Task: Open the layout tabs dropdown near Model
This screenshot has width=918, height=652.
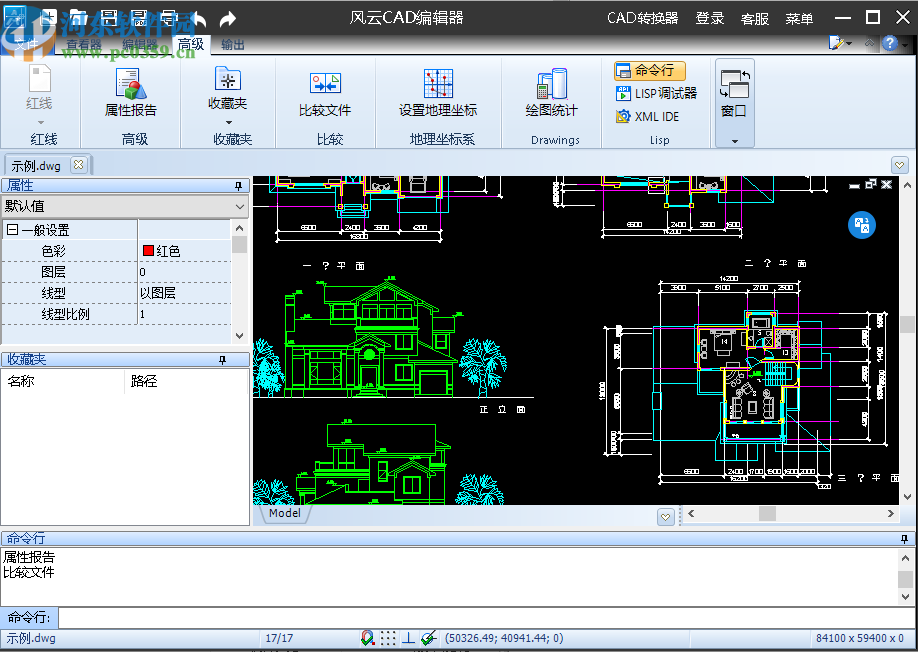Action: 666,517
